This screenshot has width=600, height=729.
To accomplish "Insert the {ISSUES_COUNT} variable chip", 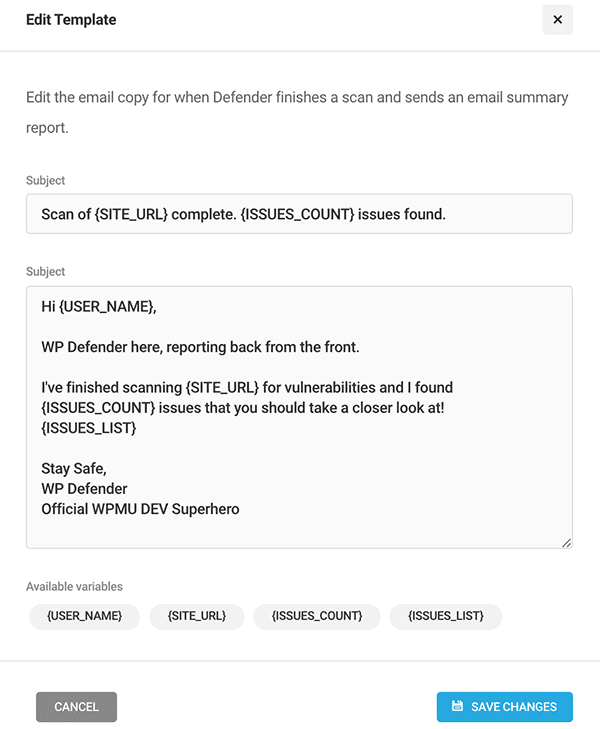I will point(316,616).
